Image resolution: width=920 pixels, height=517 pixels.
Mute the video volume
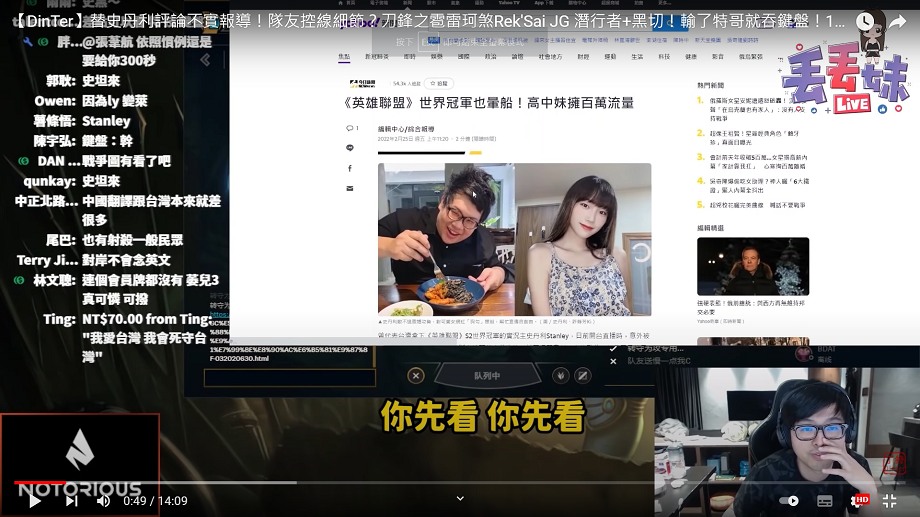tap(103, 501)
